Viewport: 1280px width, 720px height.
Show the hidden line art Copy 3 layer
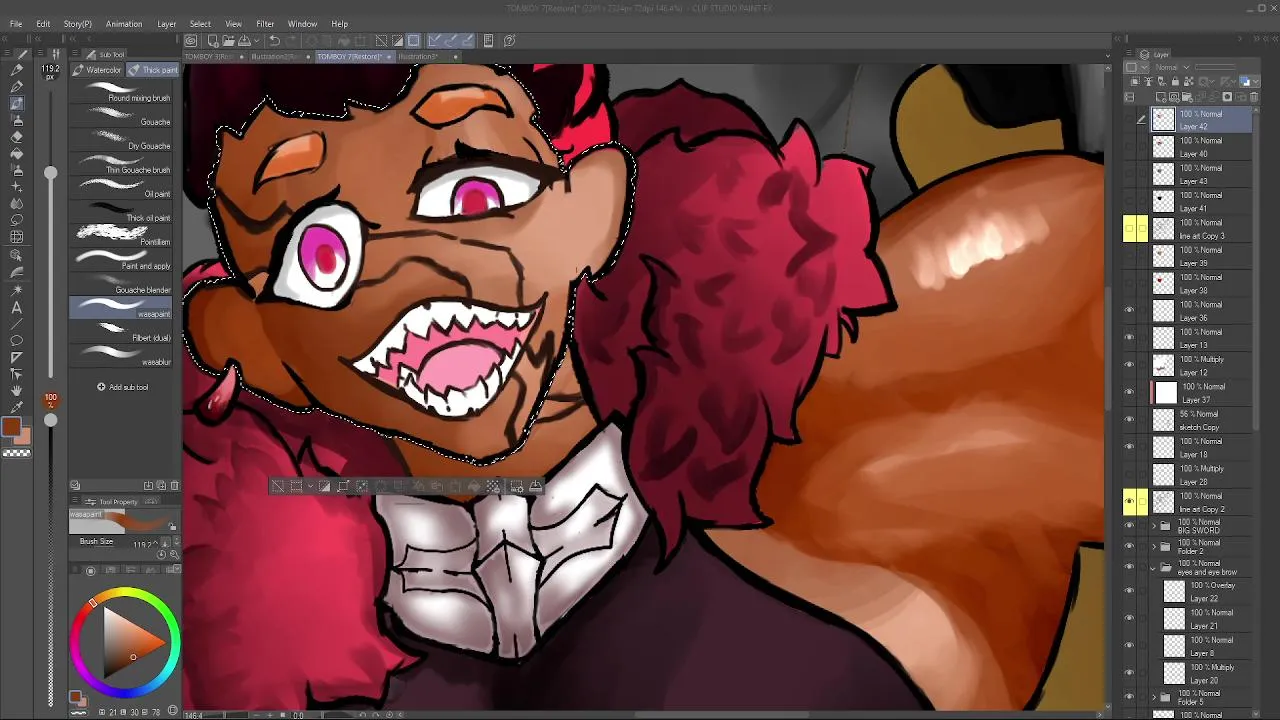click(1129, 229)
